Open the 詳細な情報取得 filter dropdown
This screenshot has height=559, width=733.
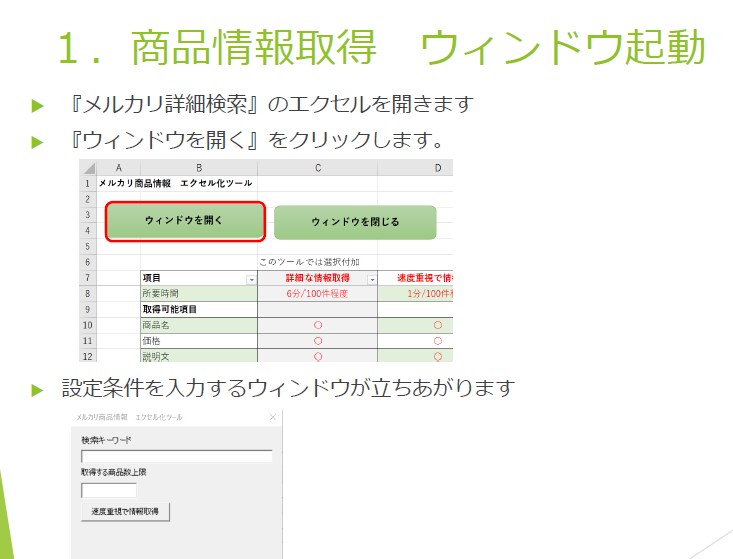pyautogui.click(x=372, y=280)
